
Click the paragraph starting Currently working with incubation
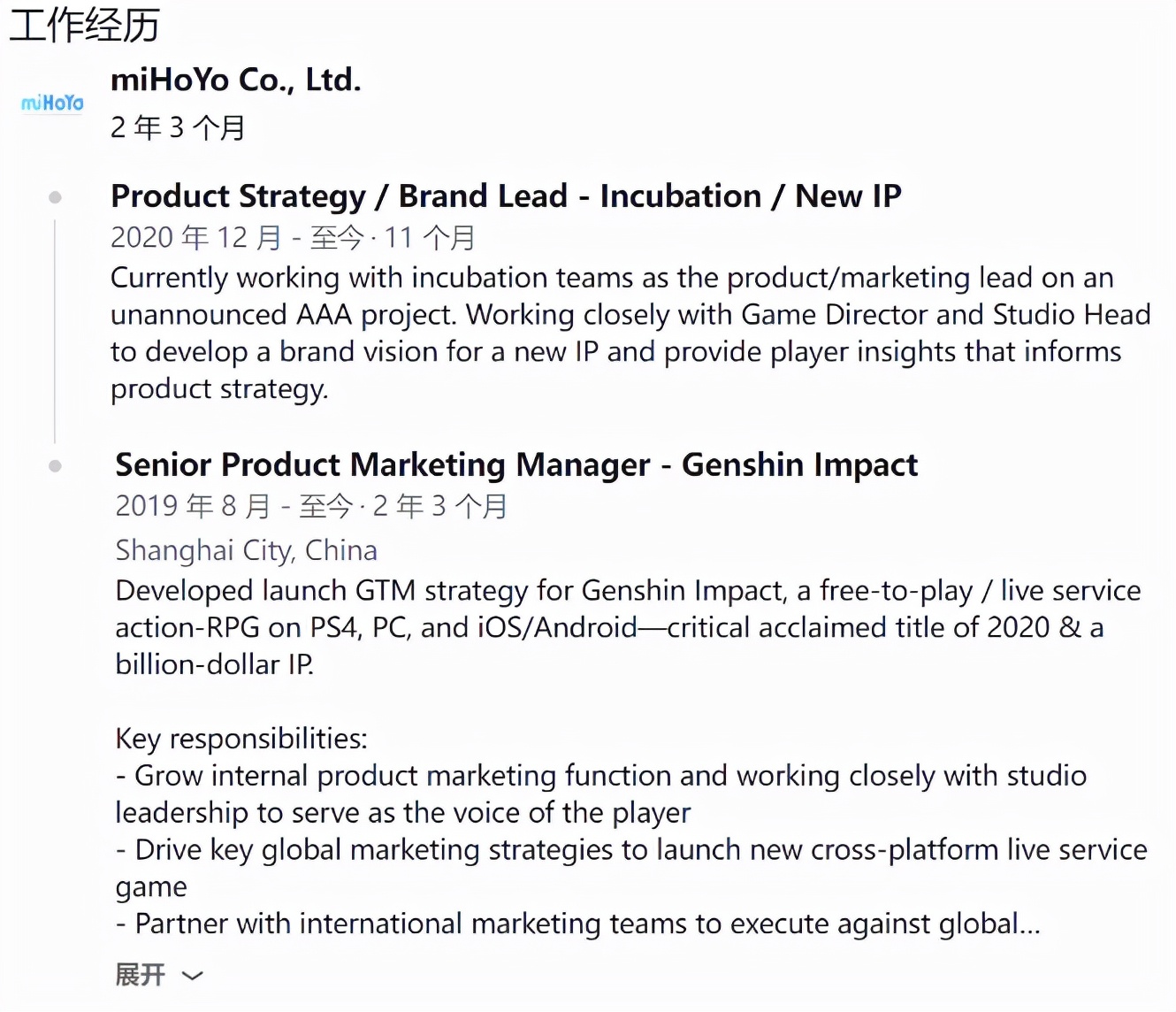630,333
